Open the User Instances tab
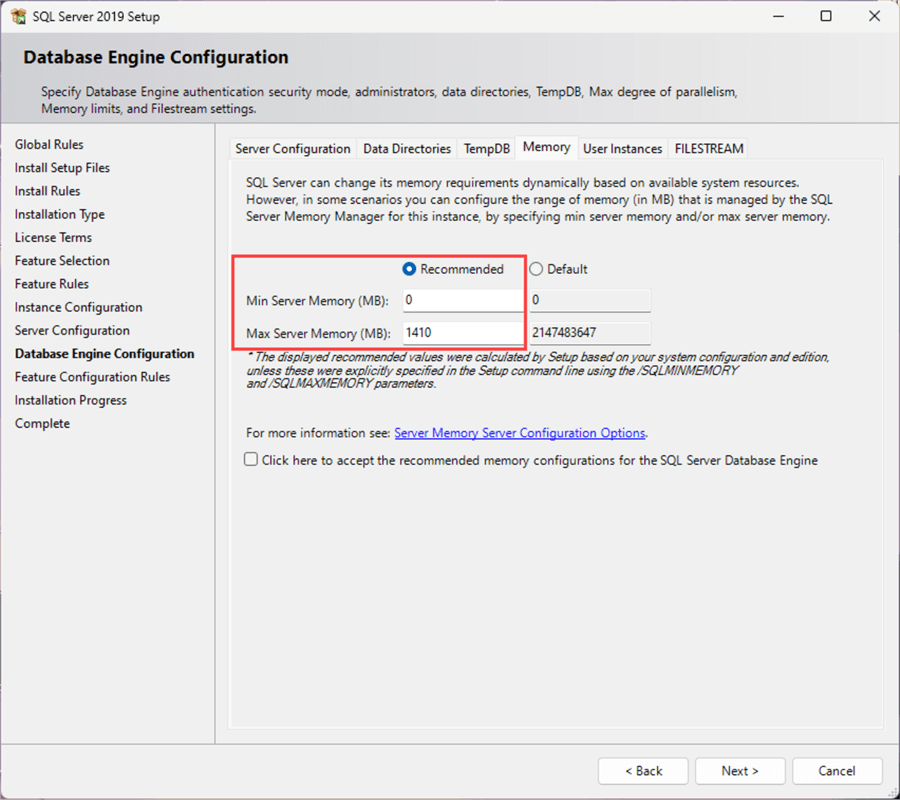This screenshot has width=900, height=800. click(x=622, y=149)
